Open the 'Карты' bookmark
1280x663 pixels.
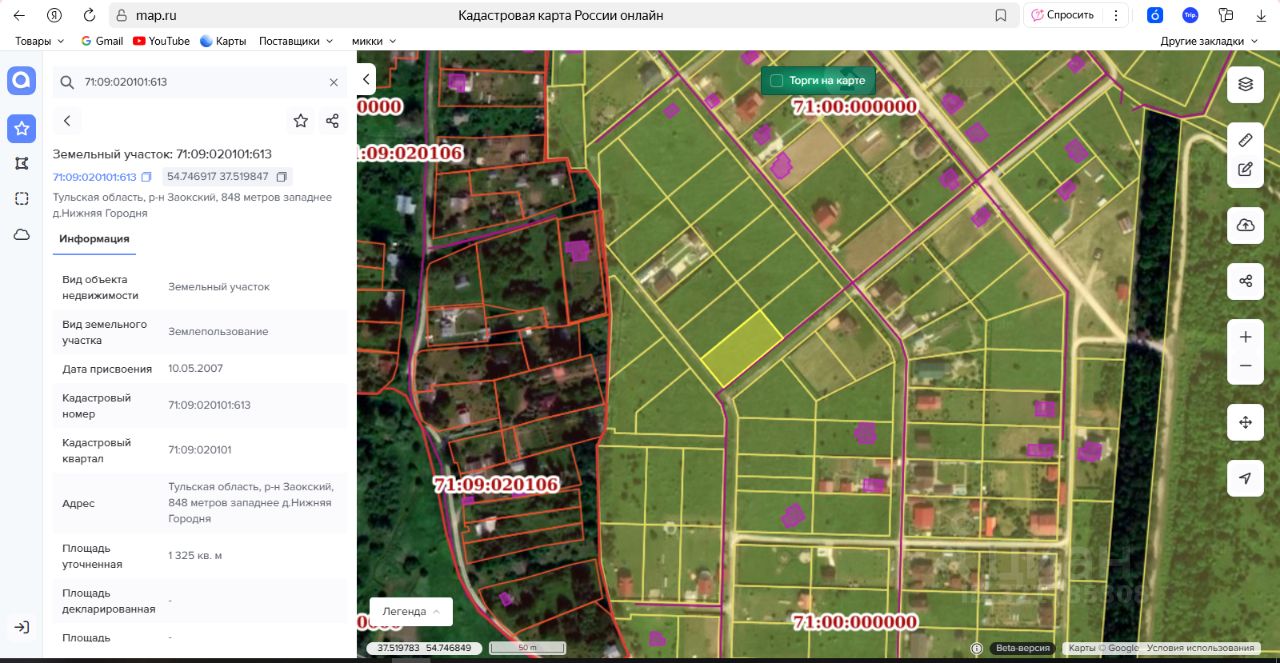point(223,41)
